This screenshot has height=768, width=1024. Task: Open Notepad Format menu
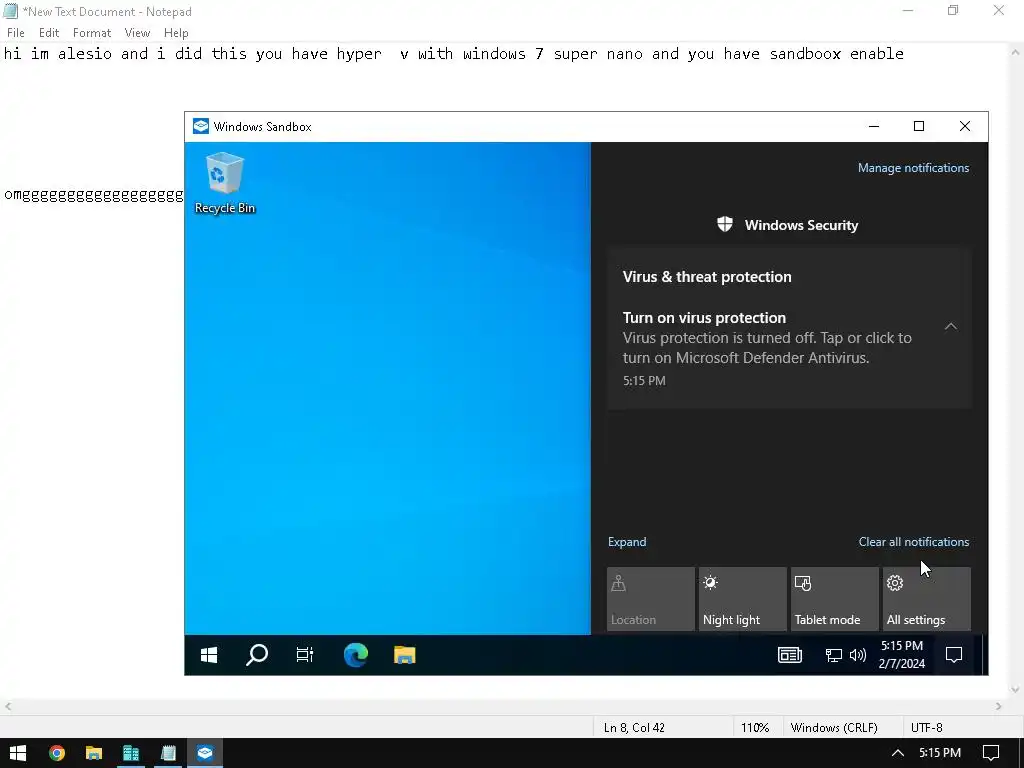91,33
